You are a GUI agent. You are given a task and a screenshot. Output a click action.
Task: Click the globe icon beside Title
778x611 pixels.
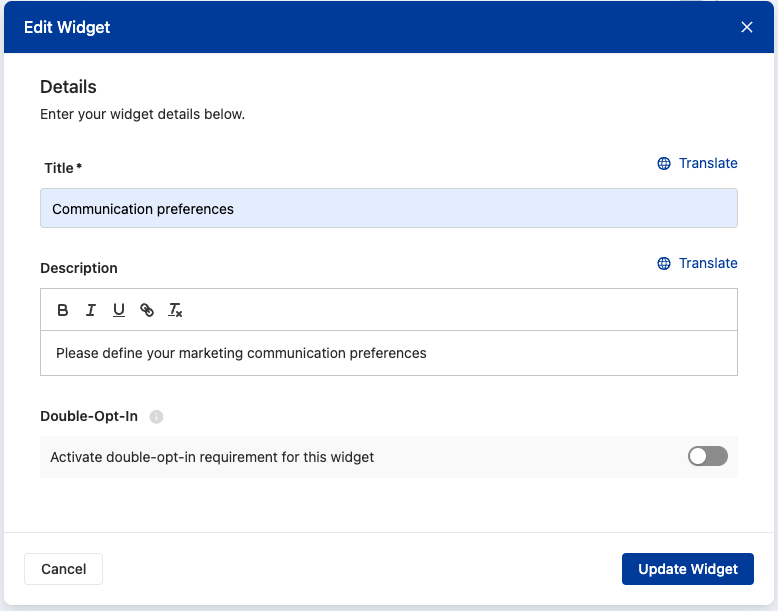[664, 164]
